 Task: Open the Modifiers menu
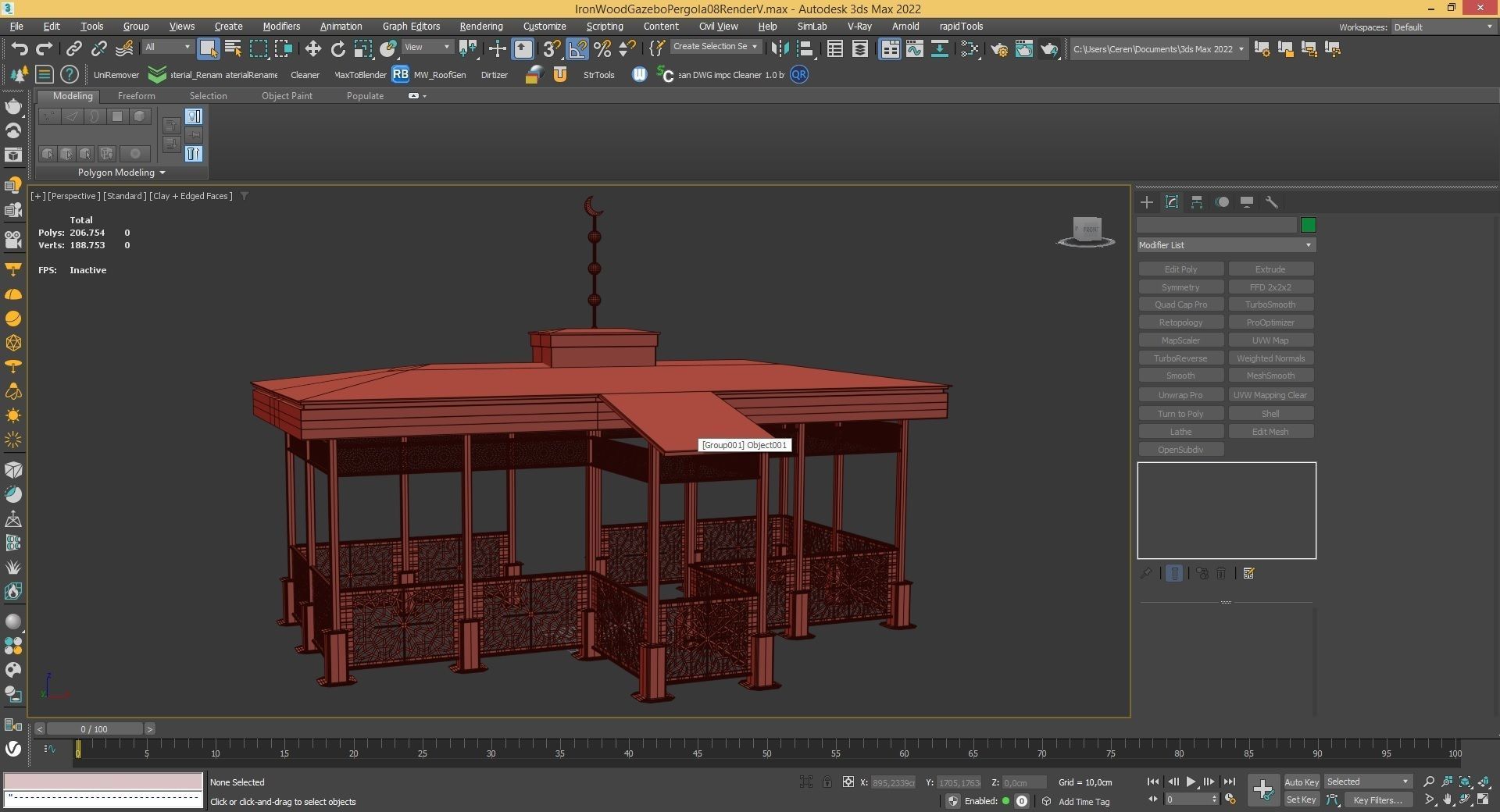(281, 26)
